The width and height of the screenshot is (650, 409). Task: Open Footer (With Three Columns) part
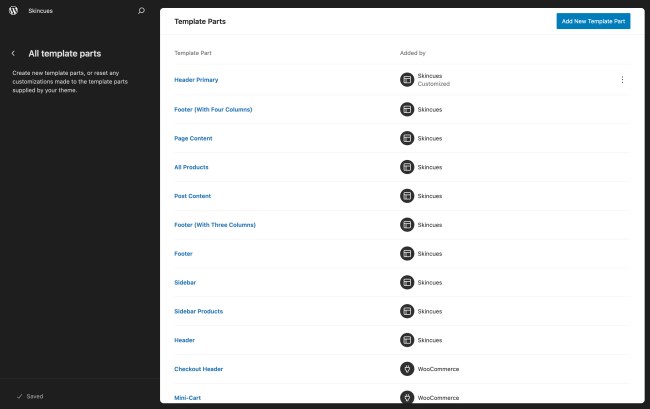click(x=215, y=225)
